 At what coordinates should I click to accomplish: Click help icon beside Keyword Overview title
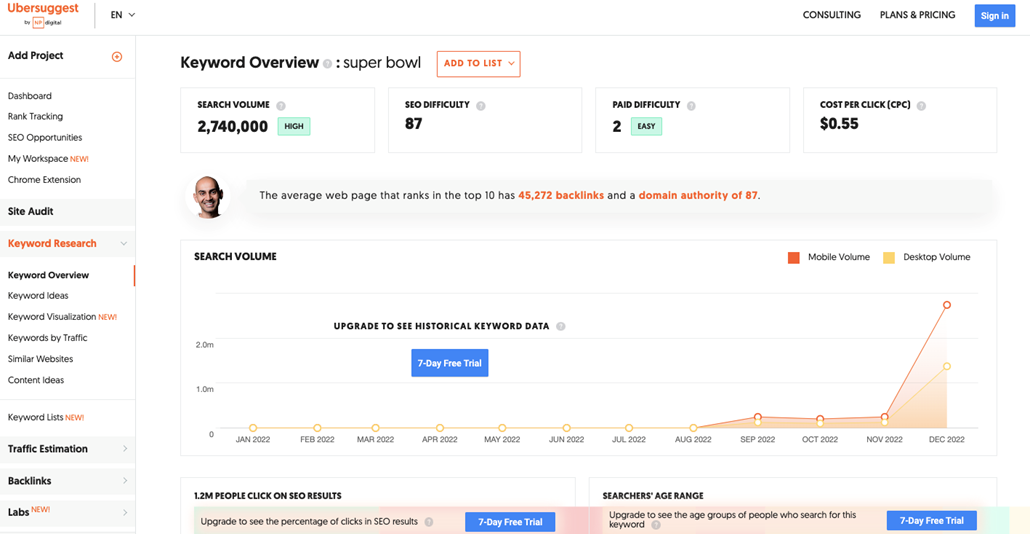pyautogui.click(x=327, y=64)
